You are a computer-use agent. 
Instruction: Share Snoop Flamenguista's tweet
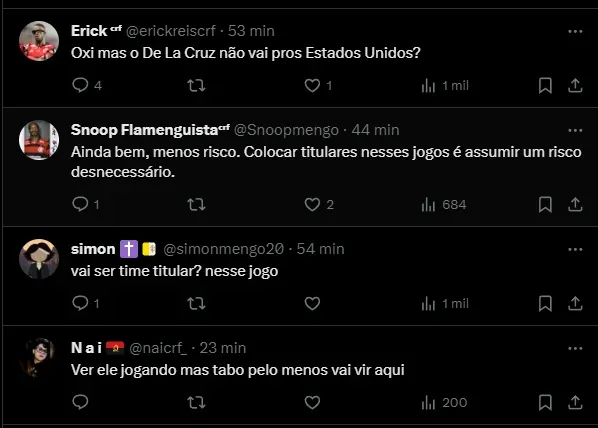575,204
